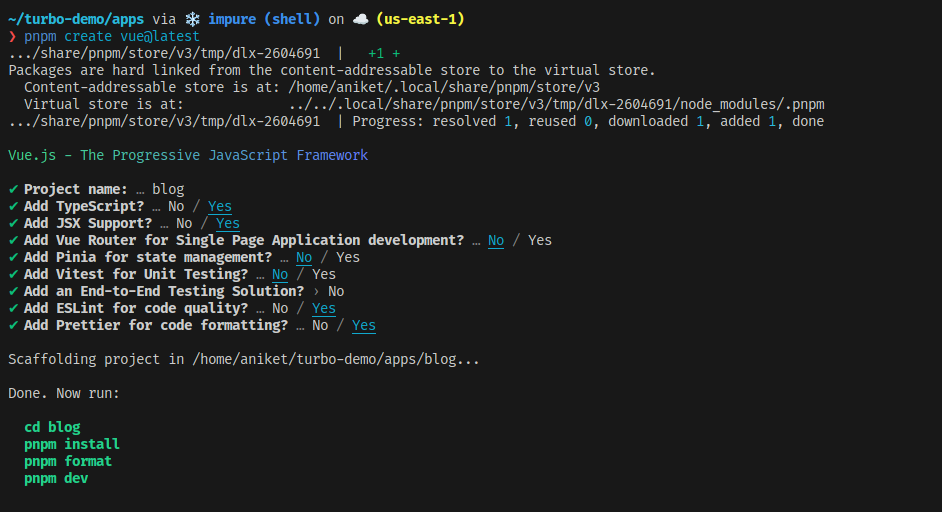The image size is (942, 512).
Task: Select Yes for Add JSX Support
Action: tap(228, 223)
